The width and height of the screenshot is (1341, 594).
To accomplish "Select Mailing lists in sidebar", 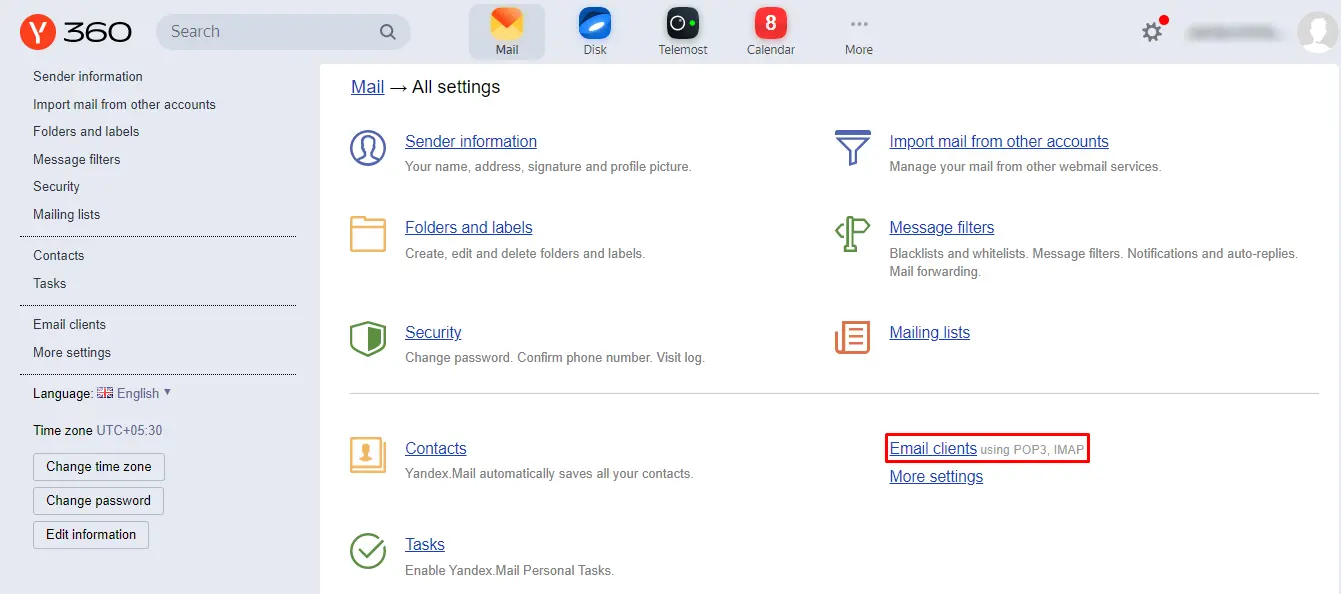I will [x=66, y=214].
